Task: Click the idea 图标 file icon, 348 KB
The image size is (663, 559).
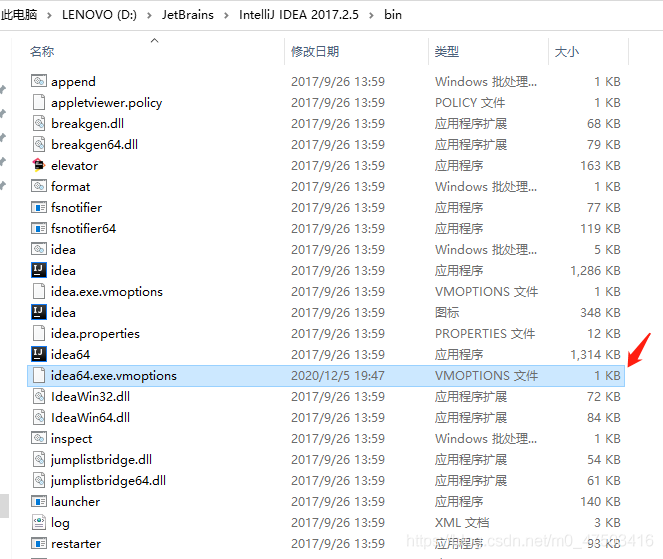Action: click(x=39, y=312)
